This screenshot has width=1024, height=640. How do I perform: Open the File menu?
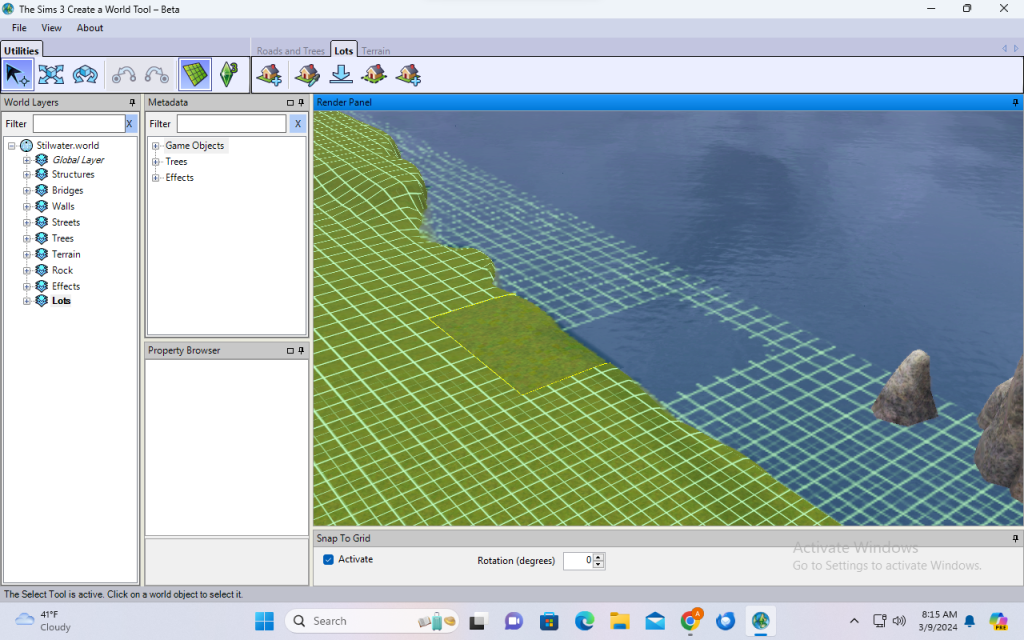[19, 28]
